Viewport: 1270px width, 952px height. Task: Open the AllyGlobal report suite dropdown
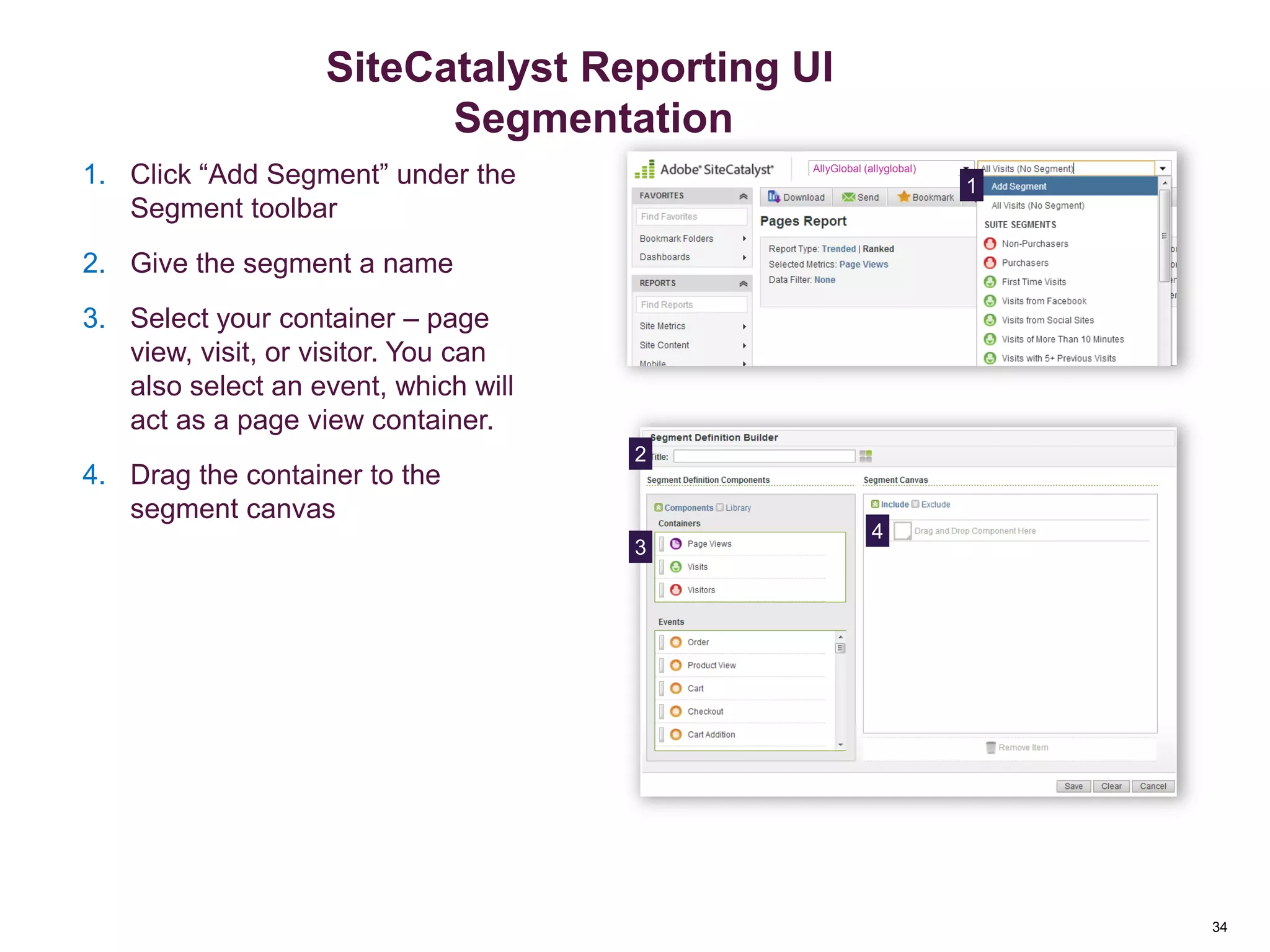click(x=965, y=169)
